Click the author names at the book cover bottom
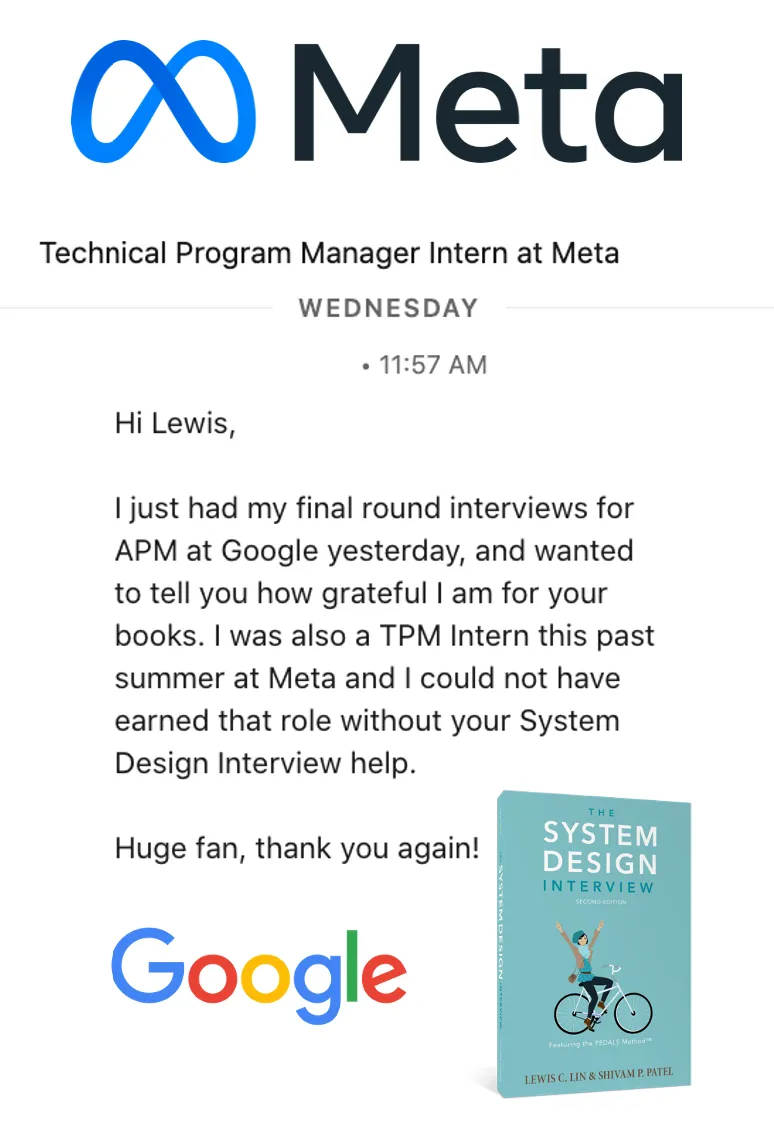Image resolution: width=774 pixels, height=1127 pixels. 601,1079
